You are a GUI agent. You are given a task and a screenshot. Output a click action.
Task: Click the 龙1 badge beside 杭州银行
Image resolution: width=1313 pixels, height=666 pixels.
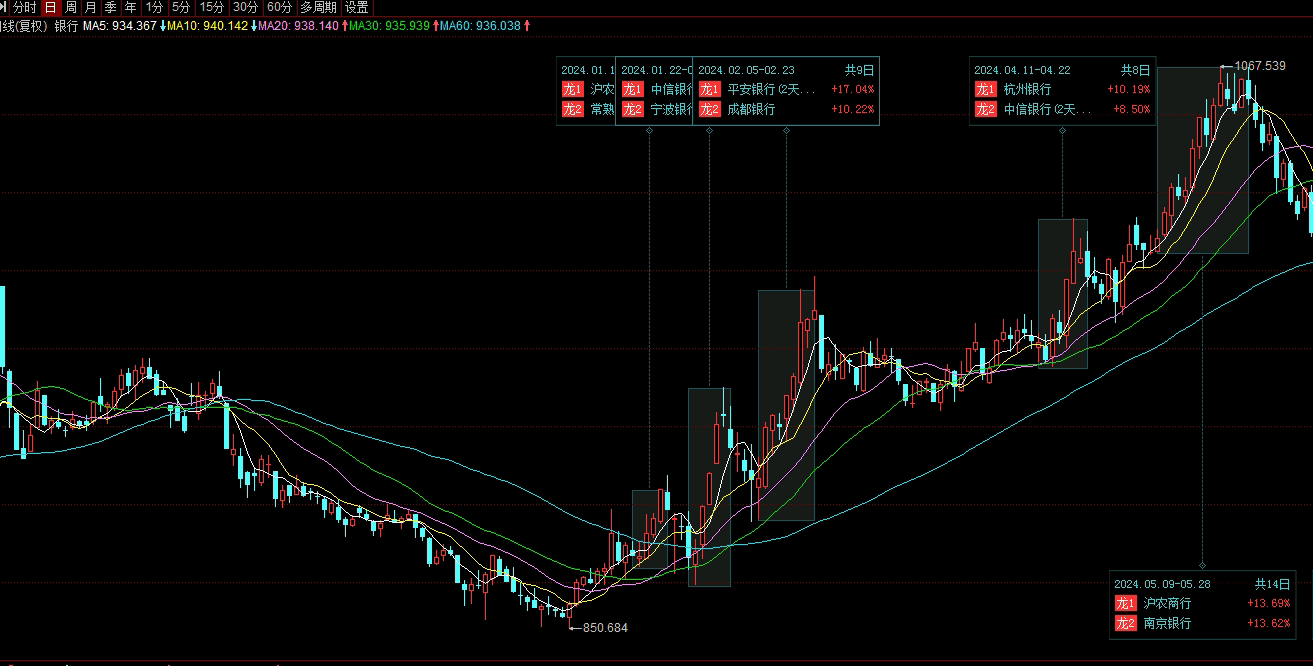985,89
